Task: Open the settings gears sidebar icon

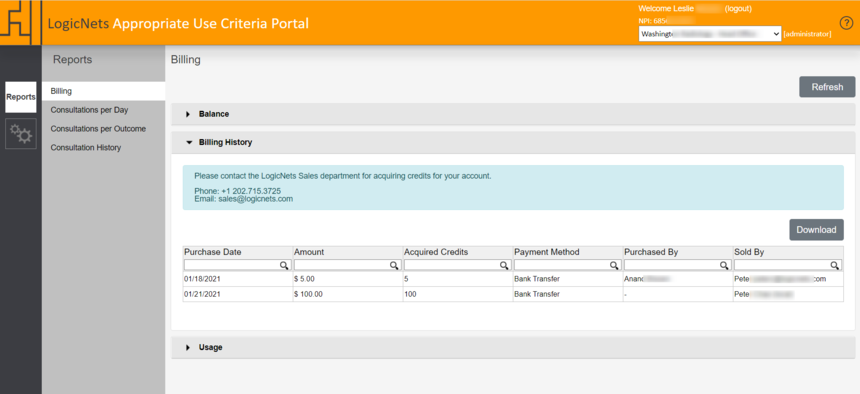Action: 21,133
